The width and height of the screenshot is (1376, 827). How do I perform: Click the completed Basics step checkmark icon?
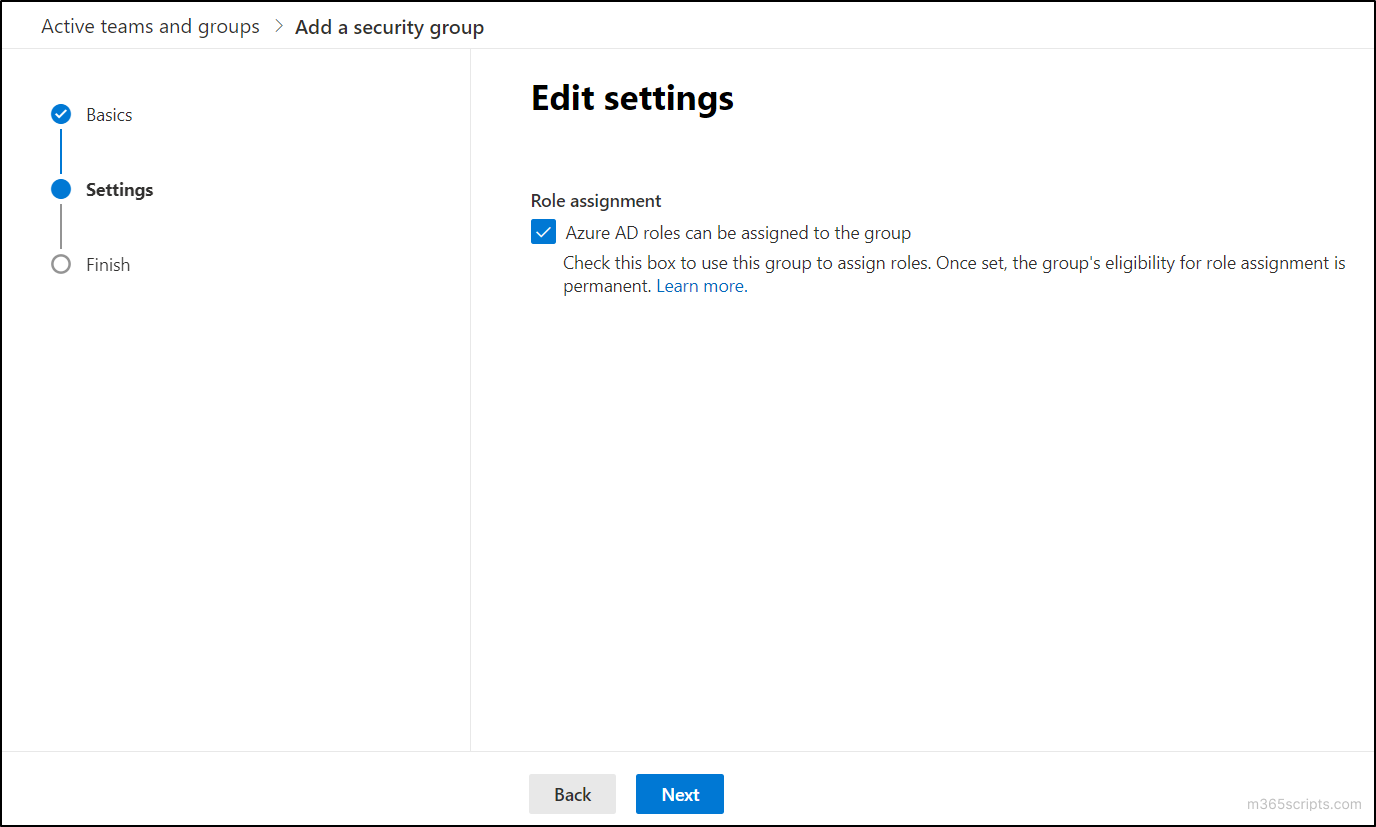(x=61, y=114)
